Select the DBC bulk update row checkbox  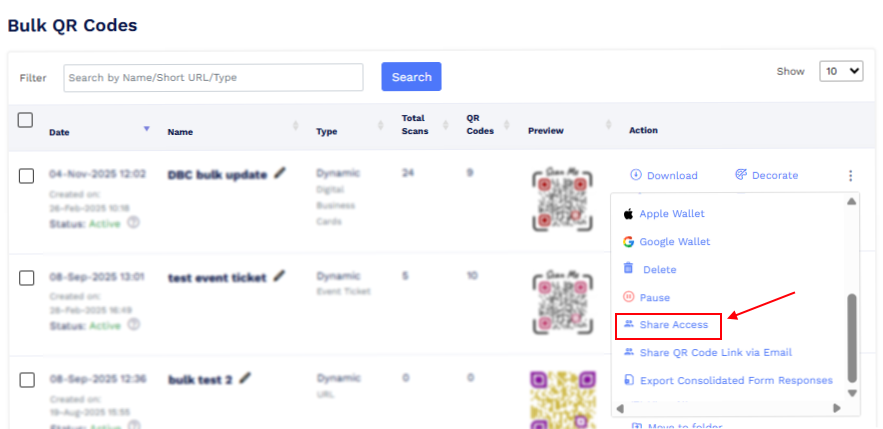[x=26, y=176]
